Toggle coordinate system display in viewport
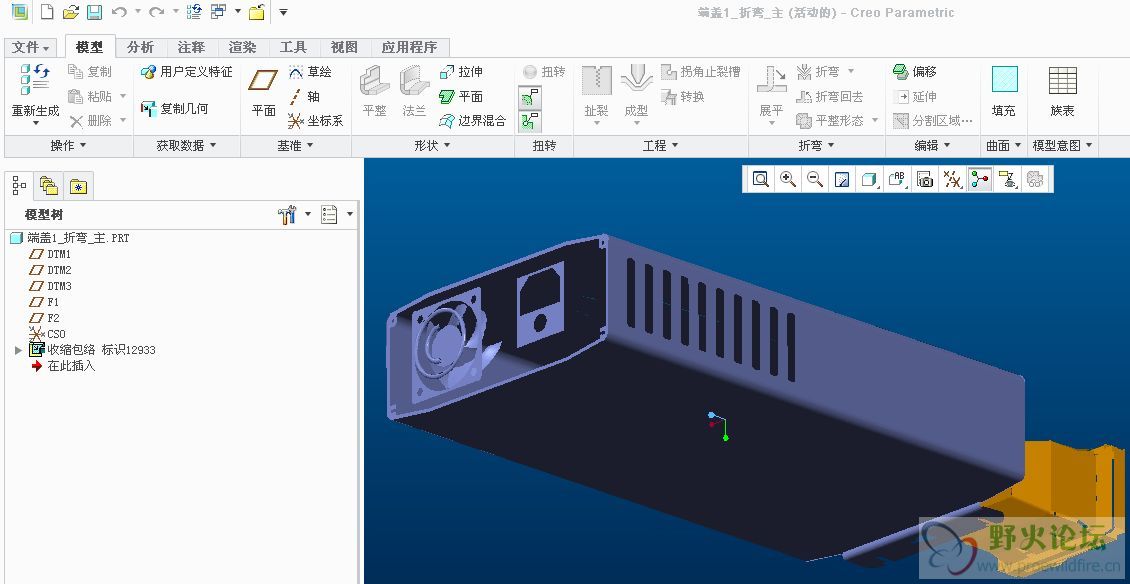Image resolution: width=1130 pixels, height=584 pixels. point(976,179)
